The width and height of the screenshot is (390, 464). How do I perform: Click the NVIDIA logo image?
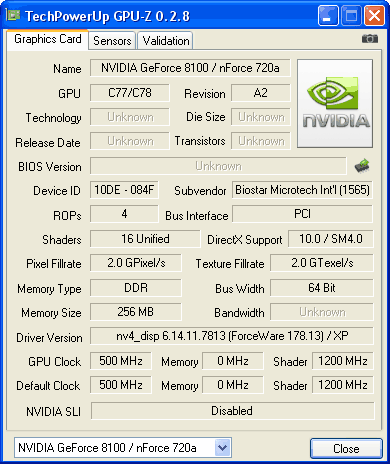335,104
